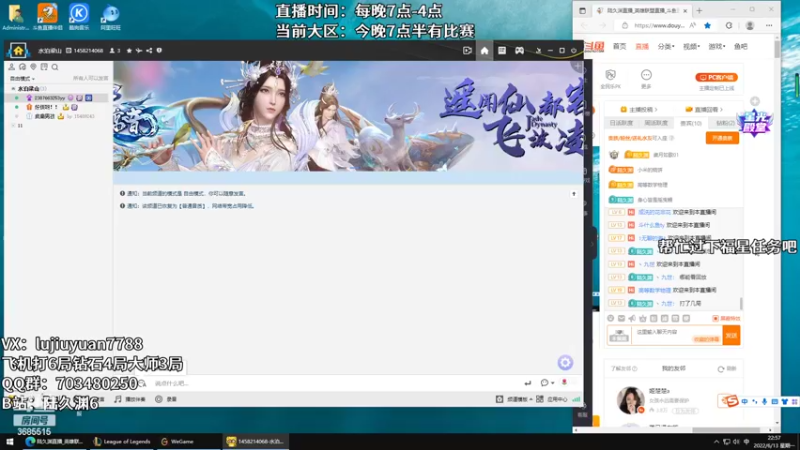Click the browser refresh icon
This screenshot has height=450, width=800.
pyautogui.click(x=729, y=26)
